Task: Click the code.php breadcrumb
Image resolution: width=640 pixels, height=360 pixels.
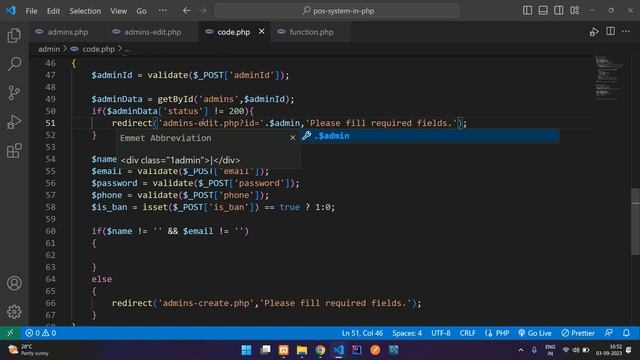Action: click(x=98, y=49)
